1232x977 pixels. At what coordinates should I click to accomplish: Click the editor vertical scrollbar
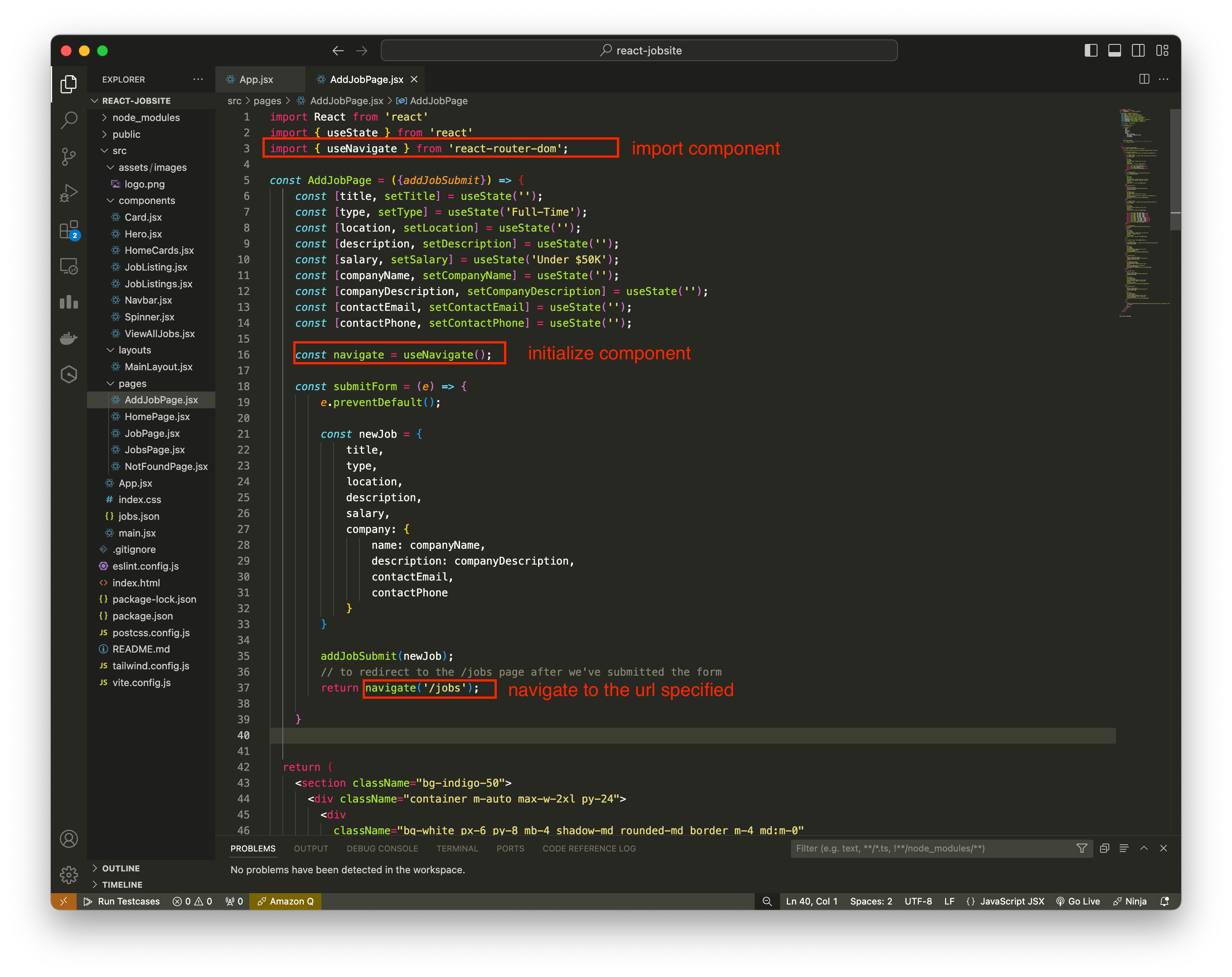1175,169
